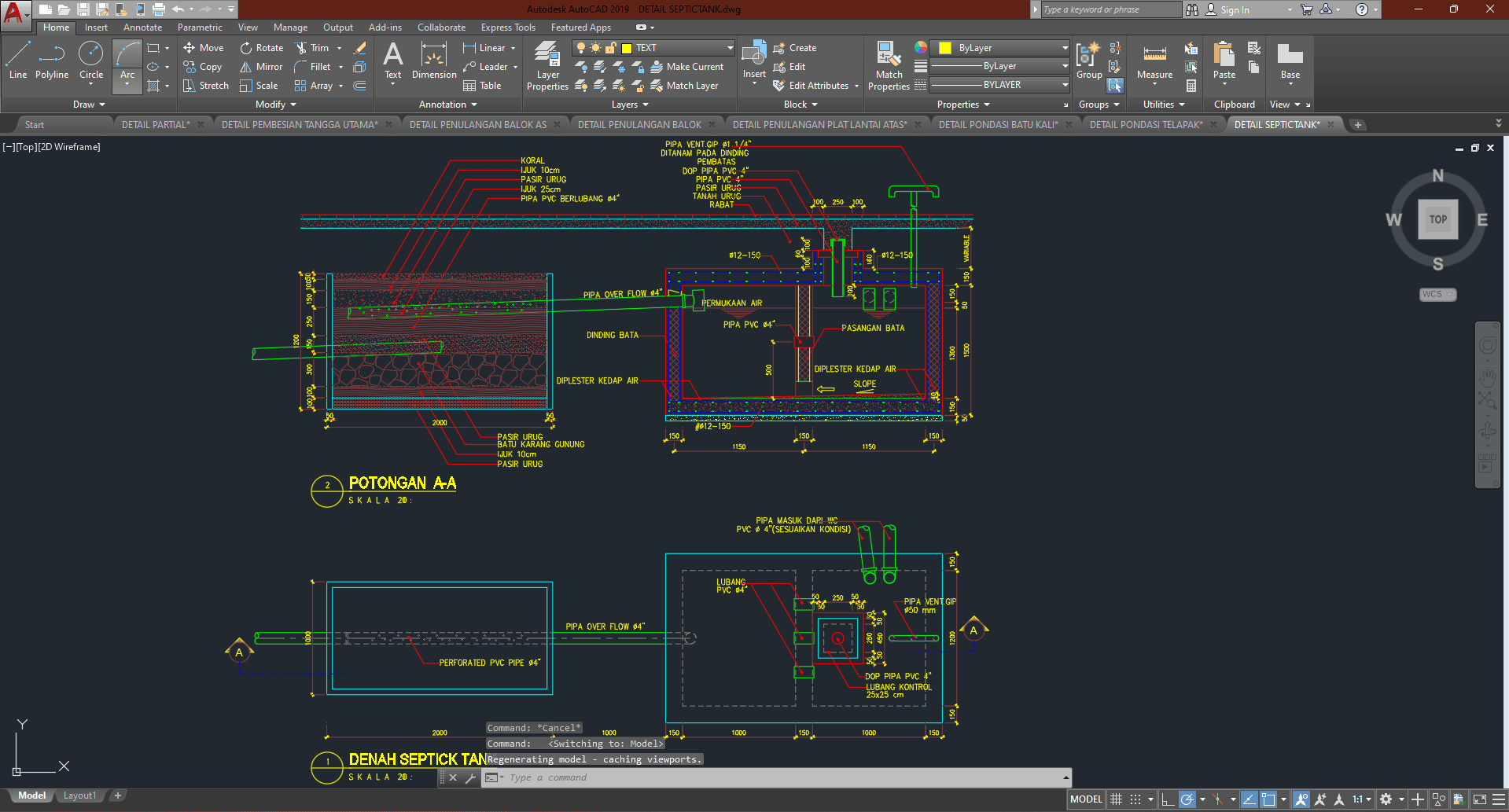The height and width of the screenshot is (812, 1509).
Task: Open the Annotate ribbon tab
Action: pos(142,28)
